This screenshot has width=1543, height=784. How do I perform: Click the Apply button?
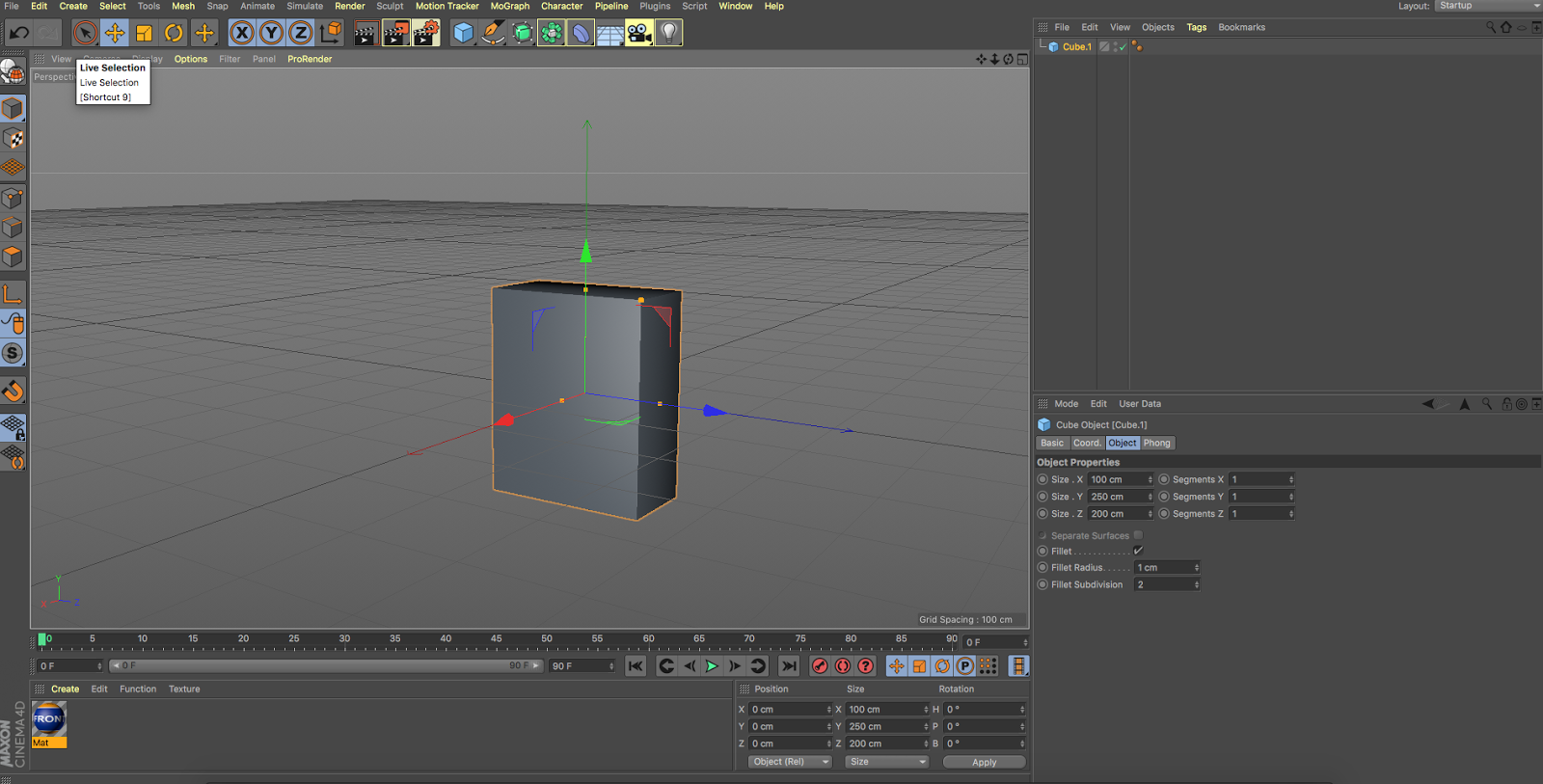[x=984, y=762]
